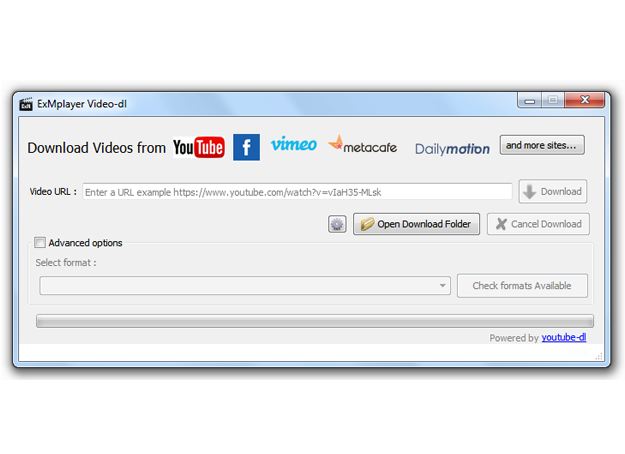Screen dimensions: 625x454
Task: Click the 'Powered by' text
Action: [x=514, y=338]
